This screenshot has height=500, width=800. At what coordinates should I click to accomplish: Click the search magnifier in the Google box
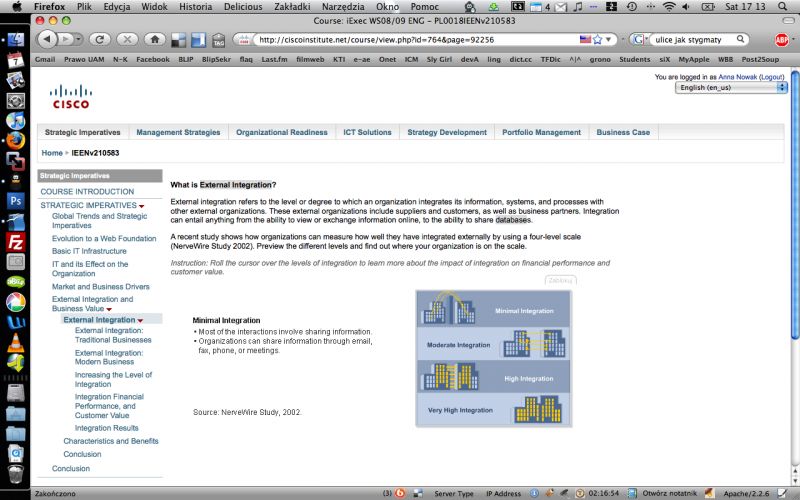click(740, 39)
